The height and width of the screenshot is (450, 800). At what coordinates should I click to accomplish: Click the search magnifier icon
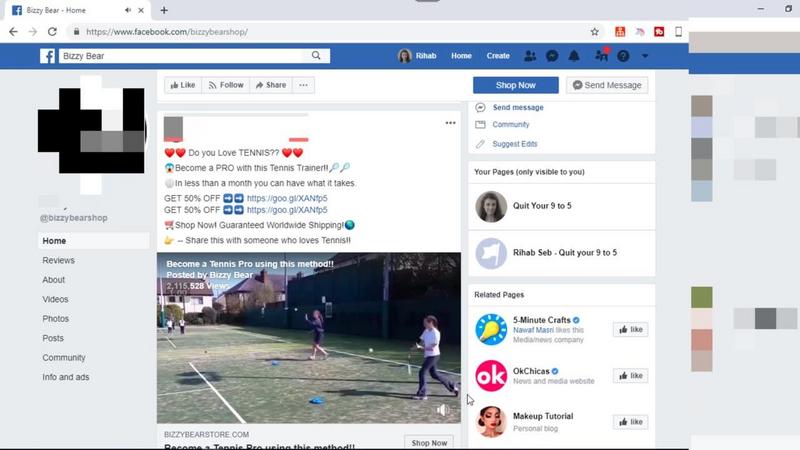coord(316,56)
